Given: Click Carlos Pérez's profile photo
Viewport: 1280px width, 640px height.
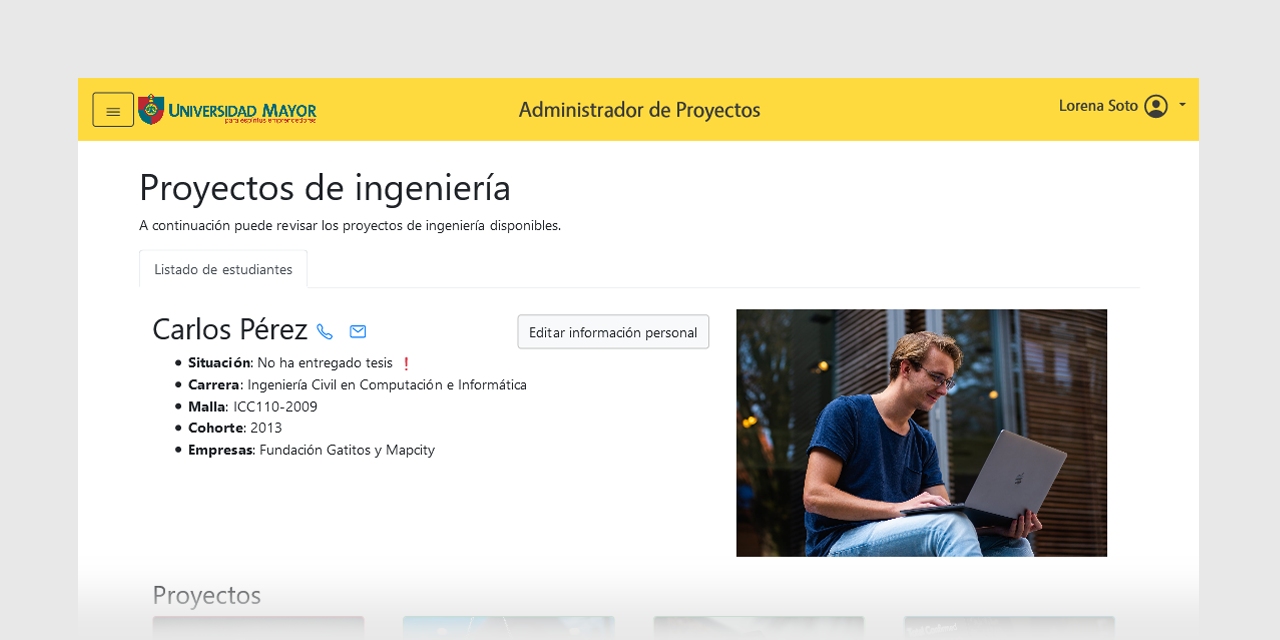Looking at the screenshot, I should click(921, 432).
